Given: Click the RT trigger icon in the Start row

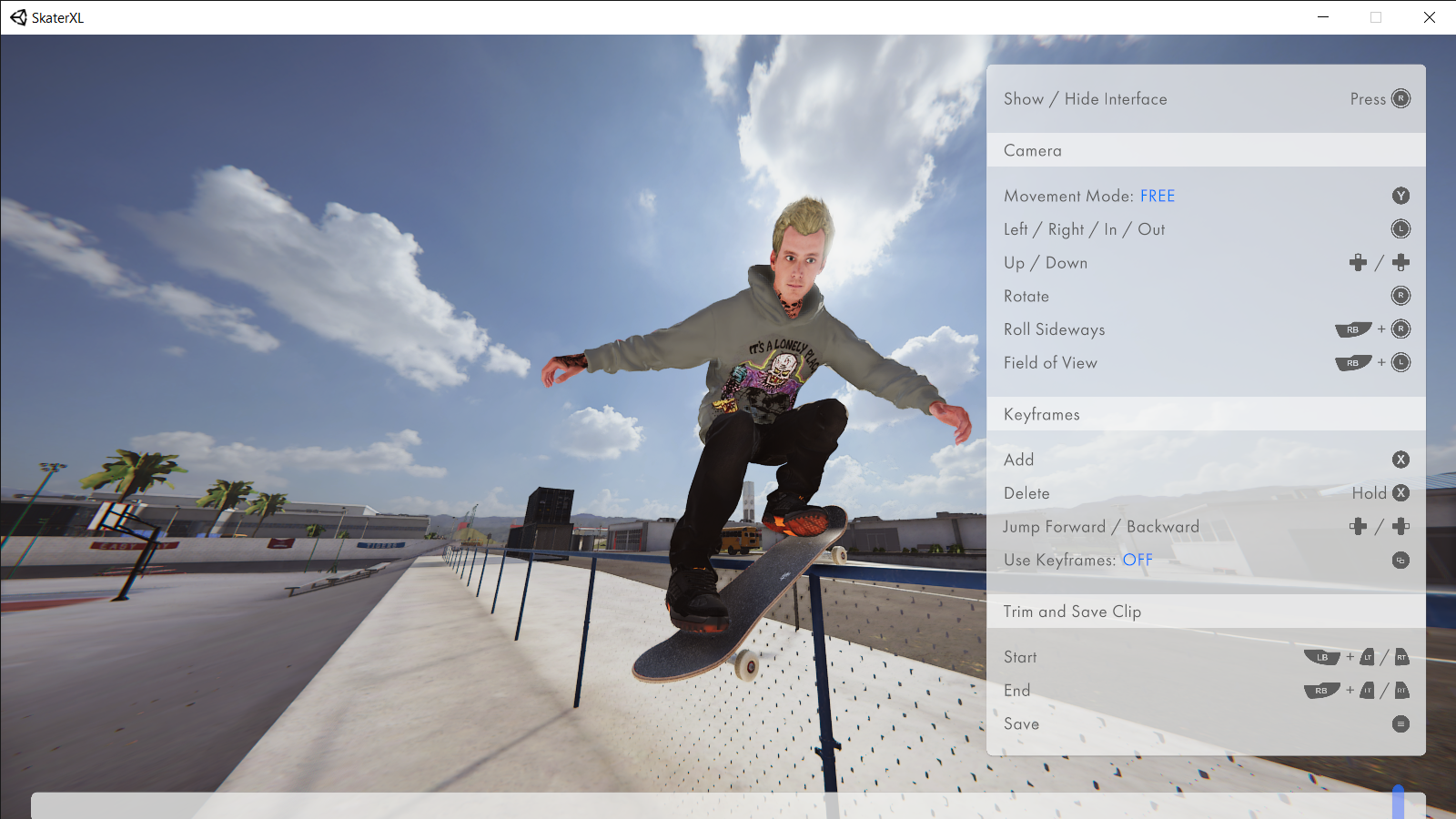Looking at the screenshot, I should coord(1401,657).
